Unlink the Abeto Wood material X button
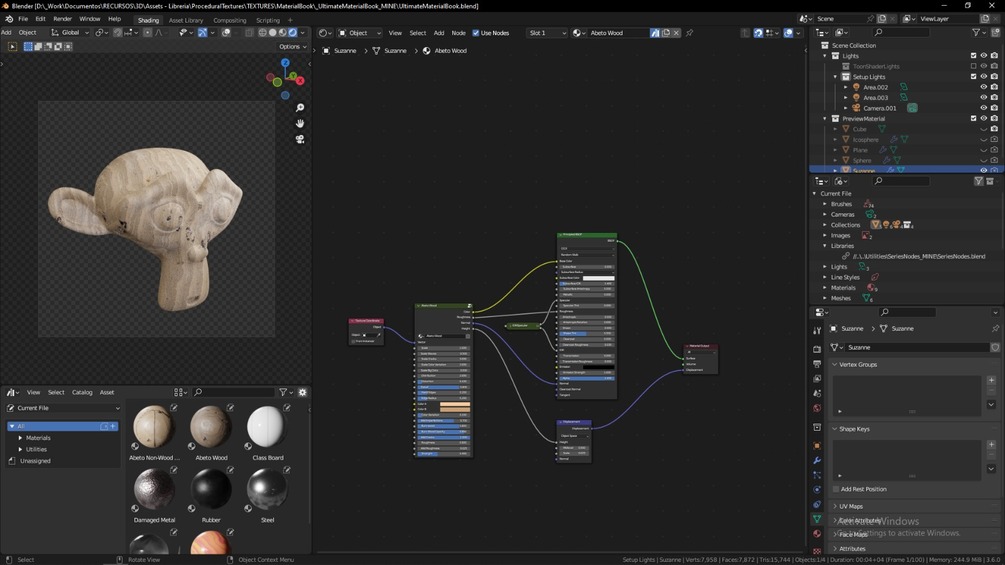Viewport: 1005px width, 565px height. pos(676,33)
